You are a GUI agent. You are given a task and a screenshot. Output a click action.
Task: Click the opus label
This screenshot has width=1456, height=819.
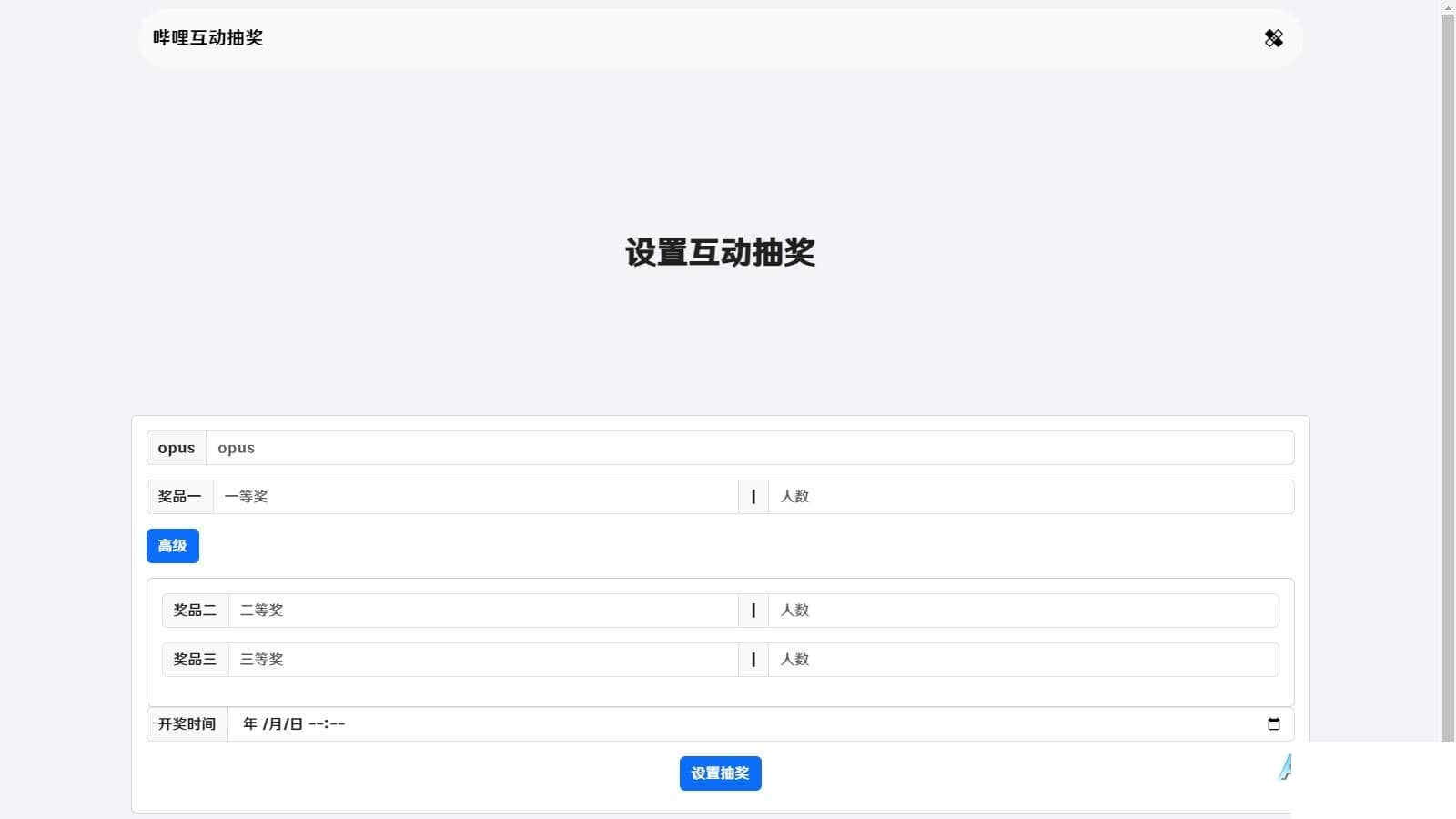click(177, 448)
